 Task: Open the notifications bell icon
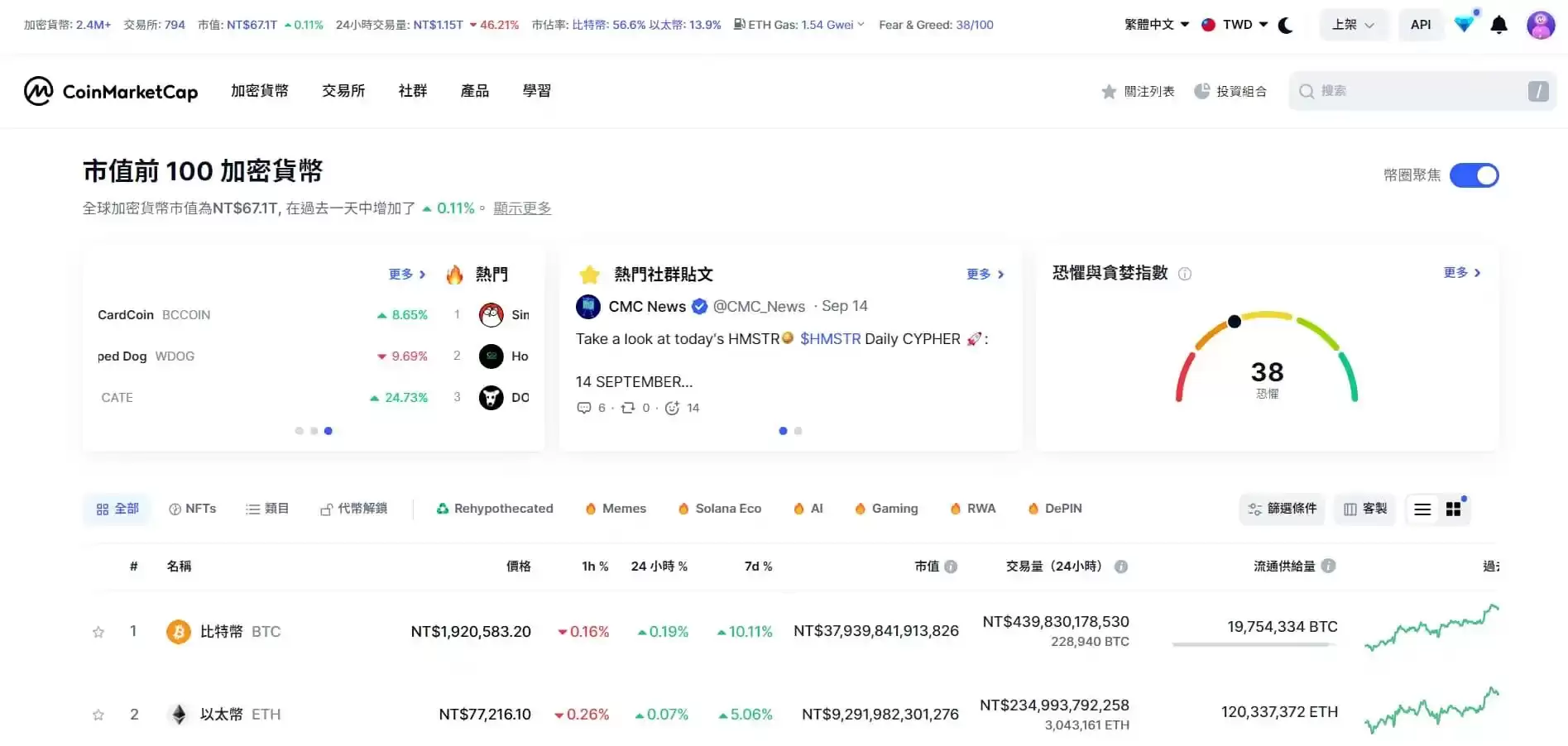click(x=1498, y=25)
